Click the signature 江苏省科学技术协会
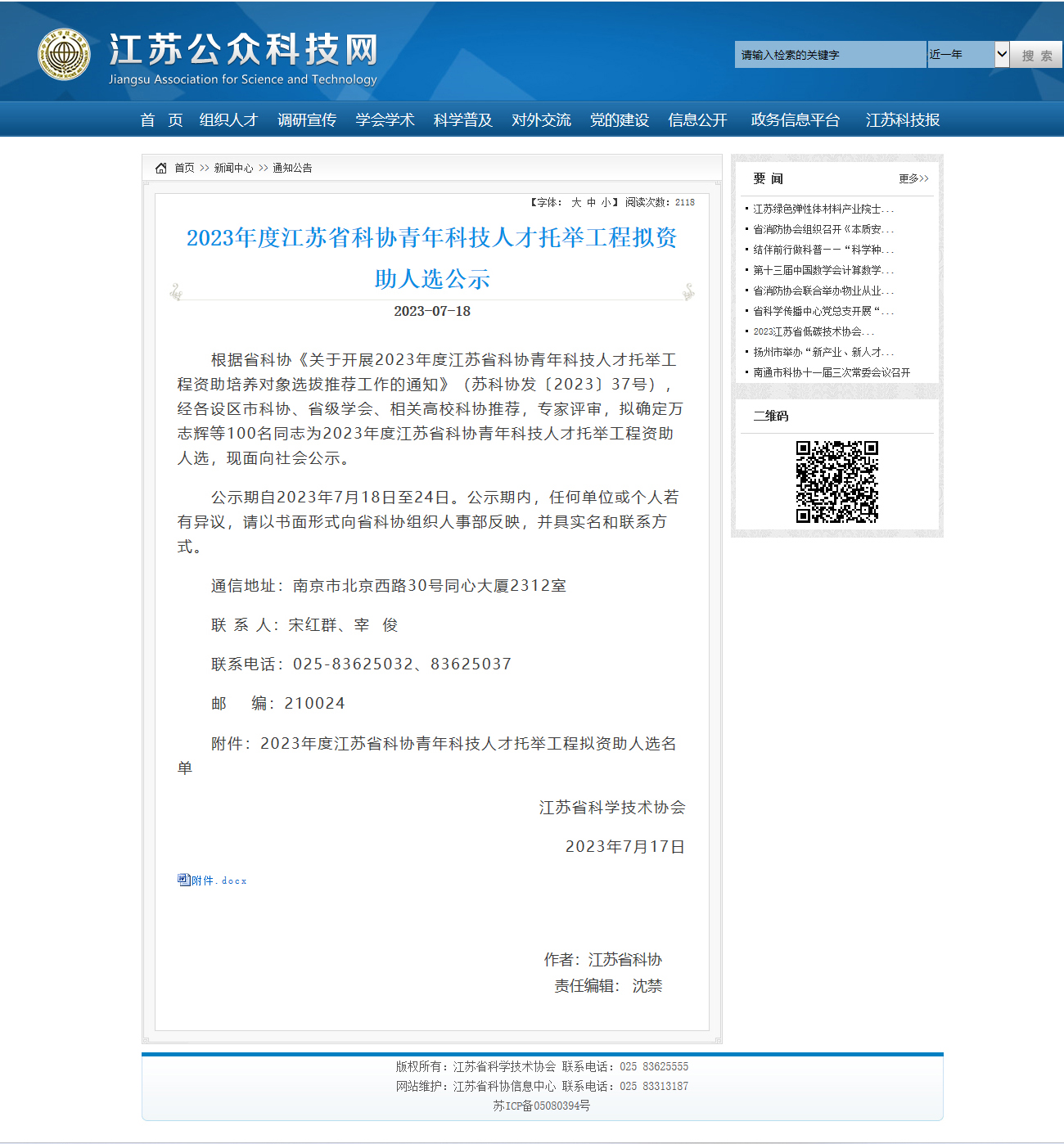This screenshot has height=1144, width=1064. [x=612, y=808]
